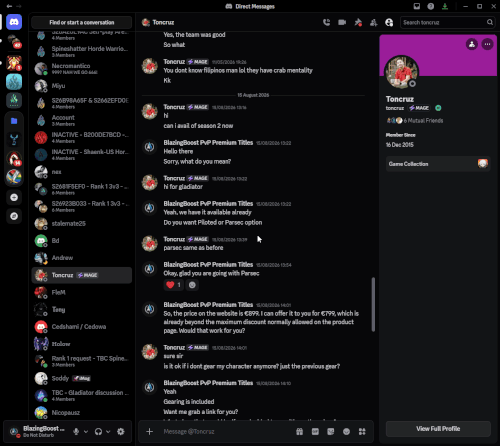Open the nex conversation
Image resolution: width=500 pixels, height=446 pixels.
pyautogui.click(x=82, y=172)
